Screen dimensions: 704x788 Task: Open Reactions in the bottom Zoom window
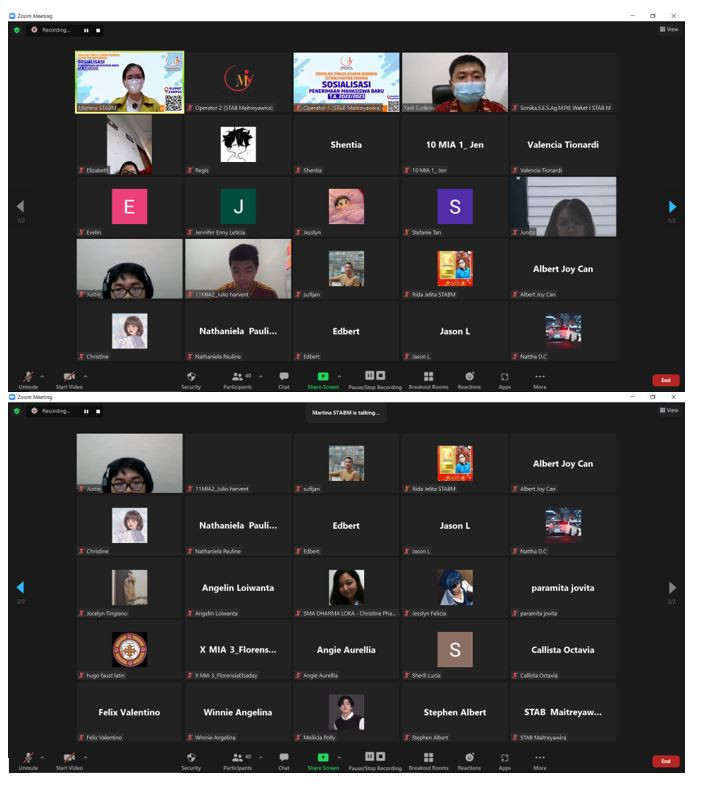coord(469,759)
